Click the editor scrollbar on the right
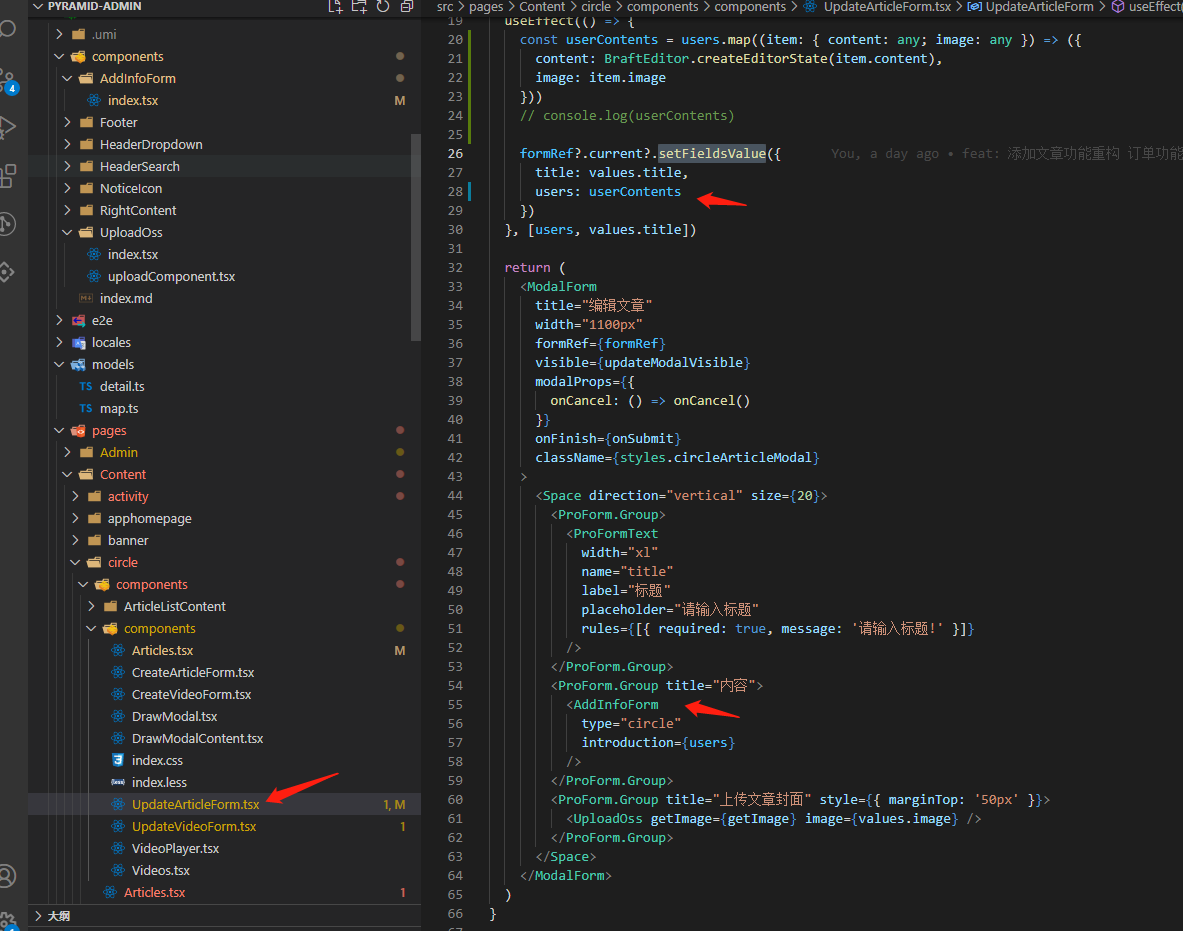The image size is (1183, 931). [1178, 300]
